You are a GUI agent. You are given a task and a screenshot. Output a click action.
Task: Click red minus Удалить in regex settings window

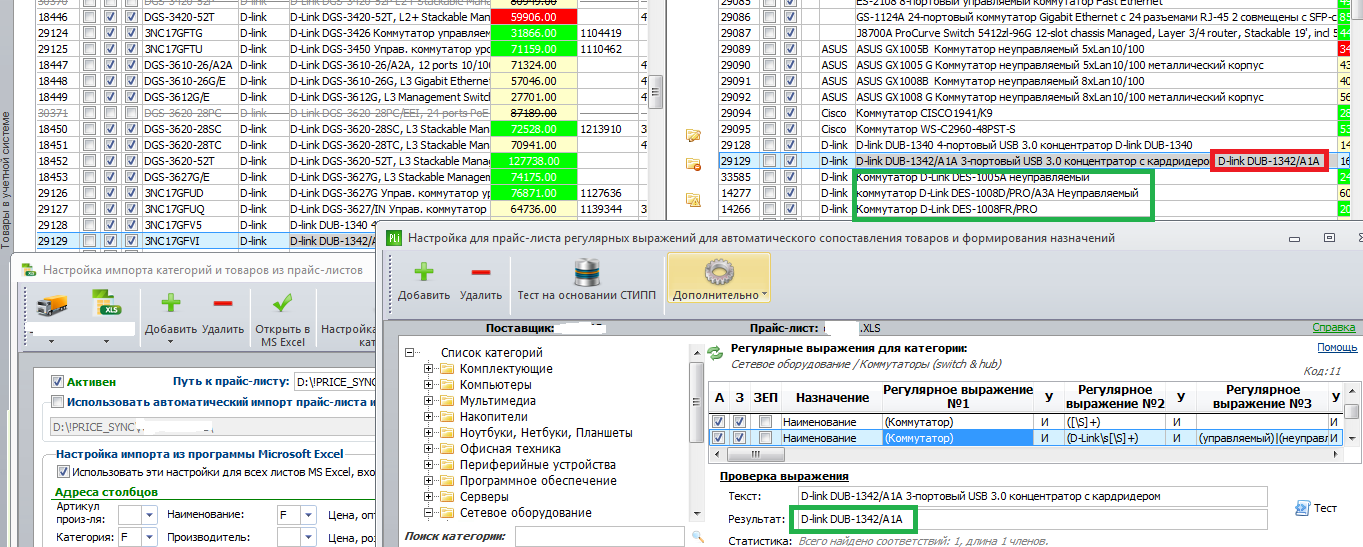(481, 273)
